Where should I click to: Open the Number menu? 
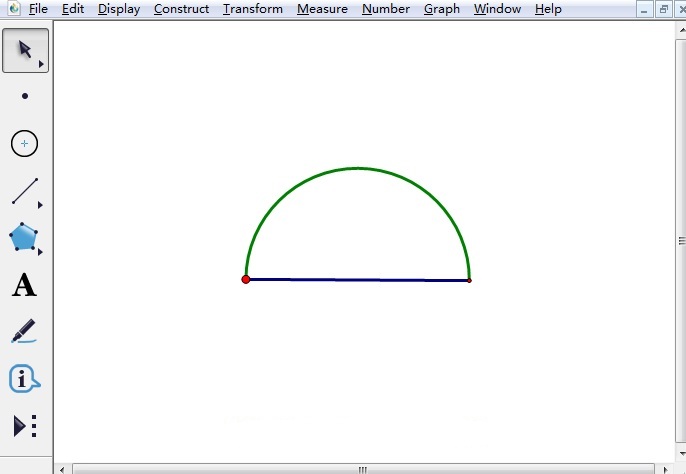386,9
